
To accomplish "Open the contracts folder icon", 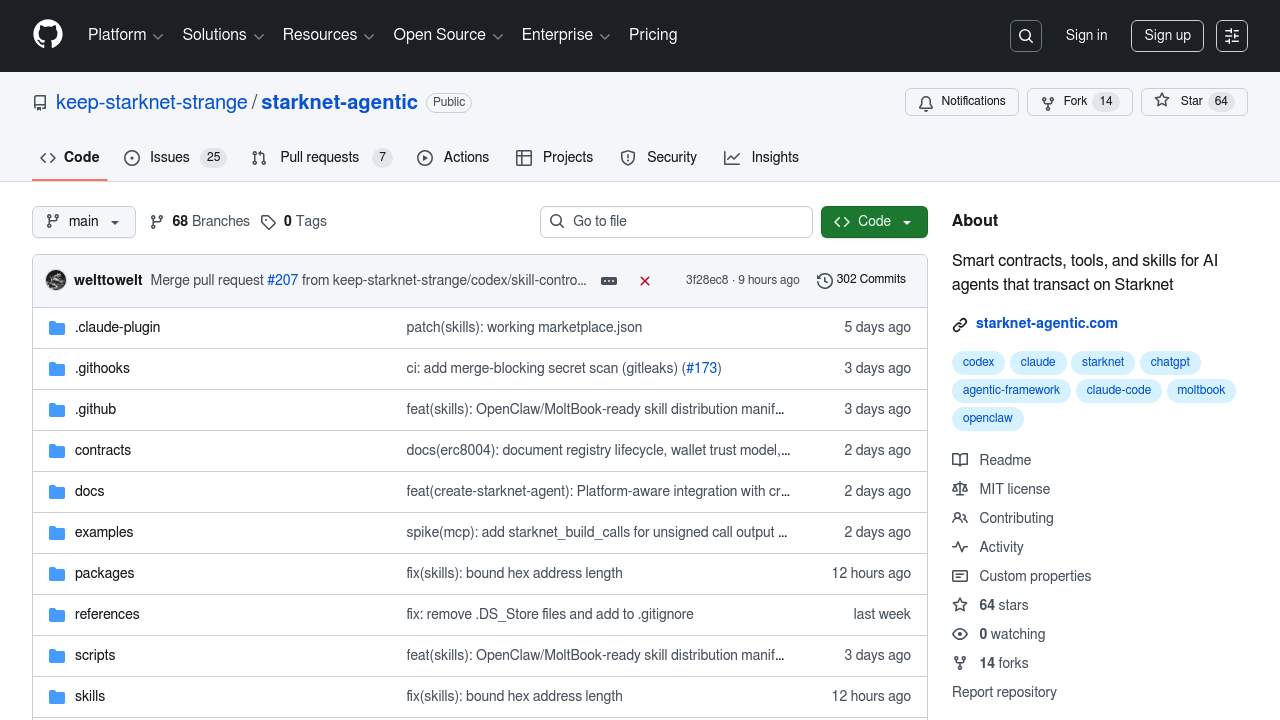I will (57, 451).
